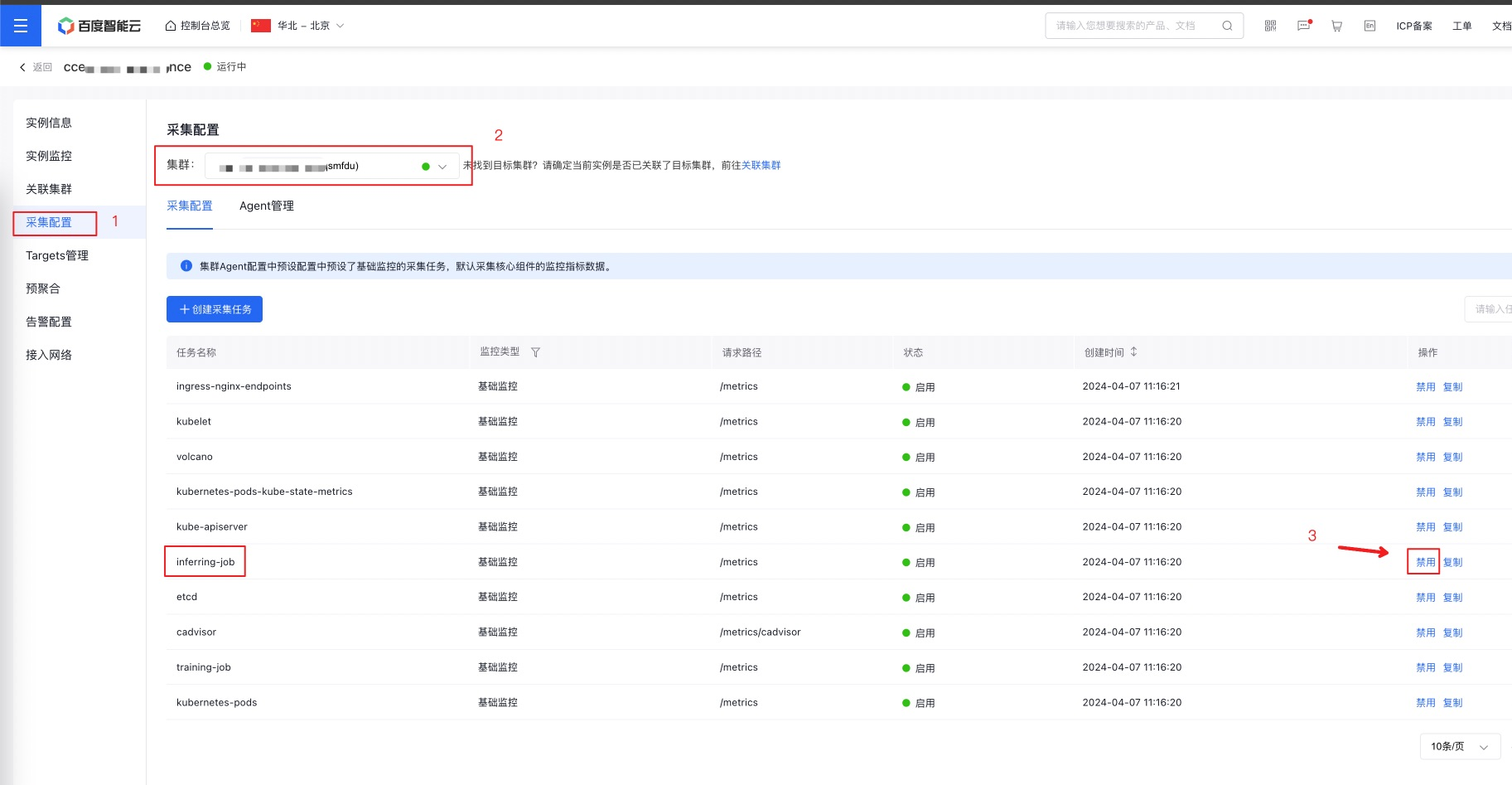The width and height of the screenshot is (1512, 785).
Task: Expand the 集群 cluster dropdown
Action: [332, 166]
